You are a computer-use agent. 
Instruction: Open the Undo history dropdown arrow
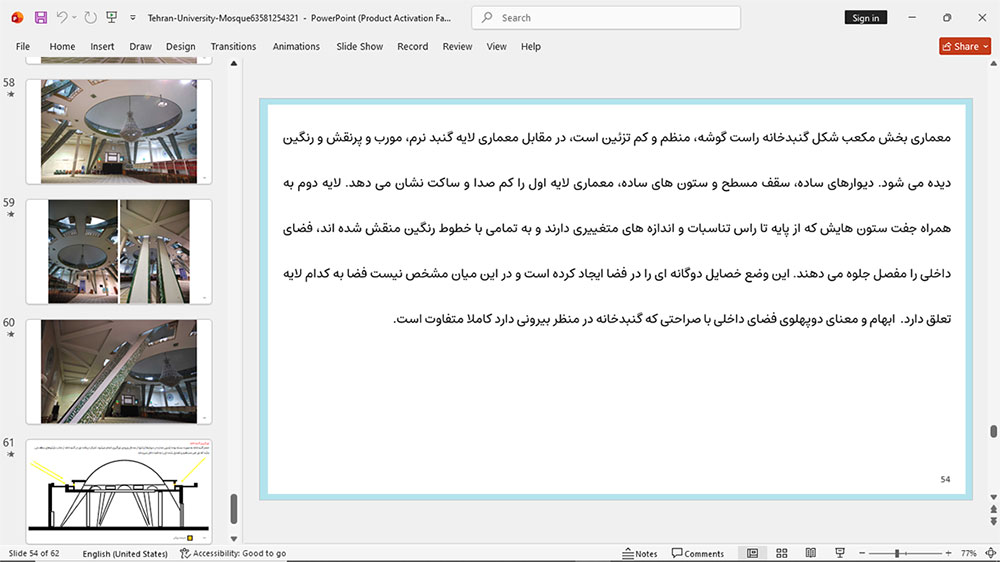[x=74, y=18]
